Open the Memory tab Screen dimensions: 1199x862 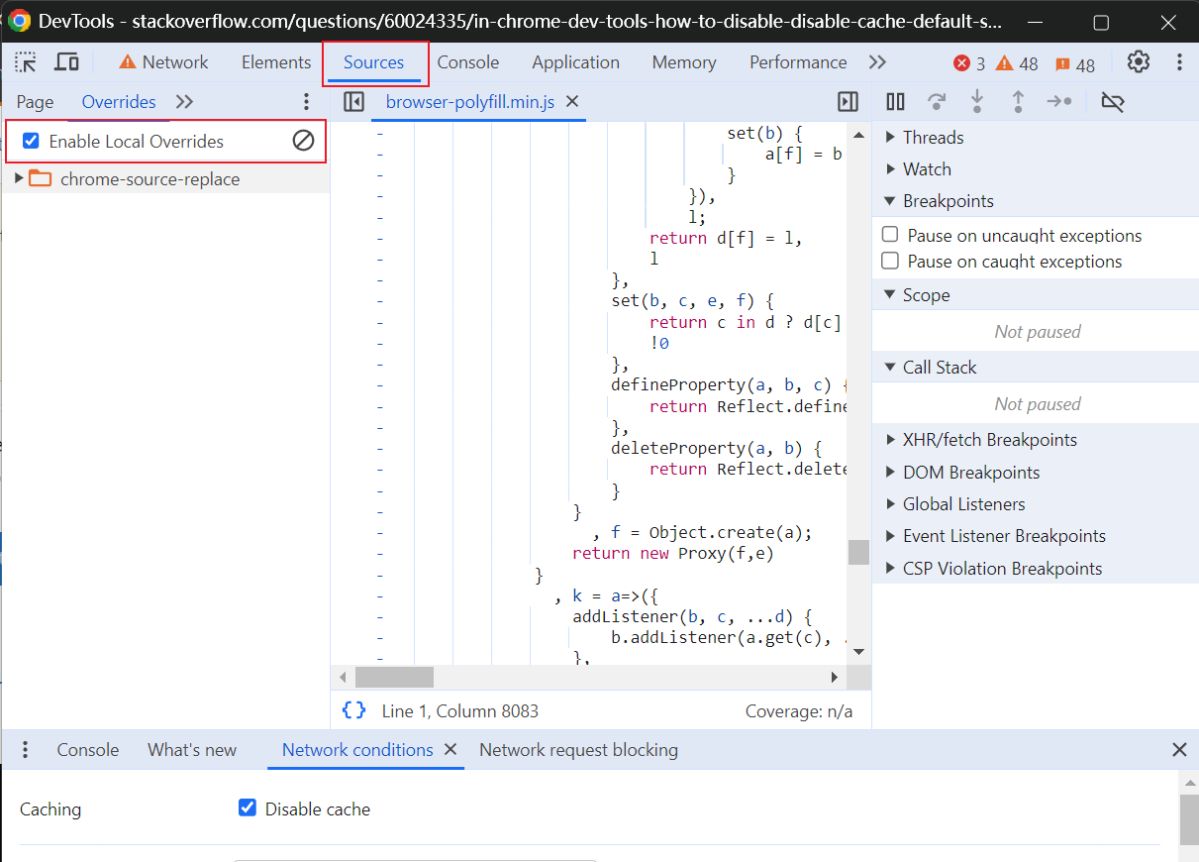(684, 62)
